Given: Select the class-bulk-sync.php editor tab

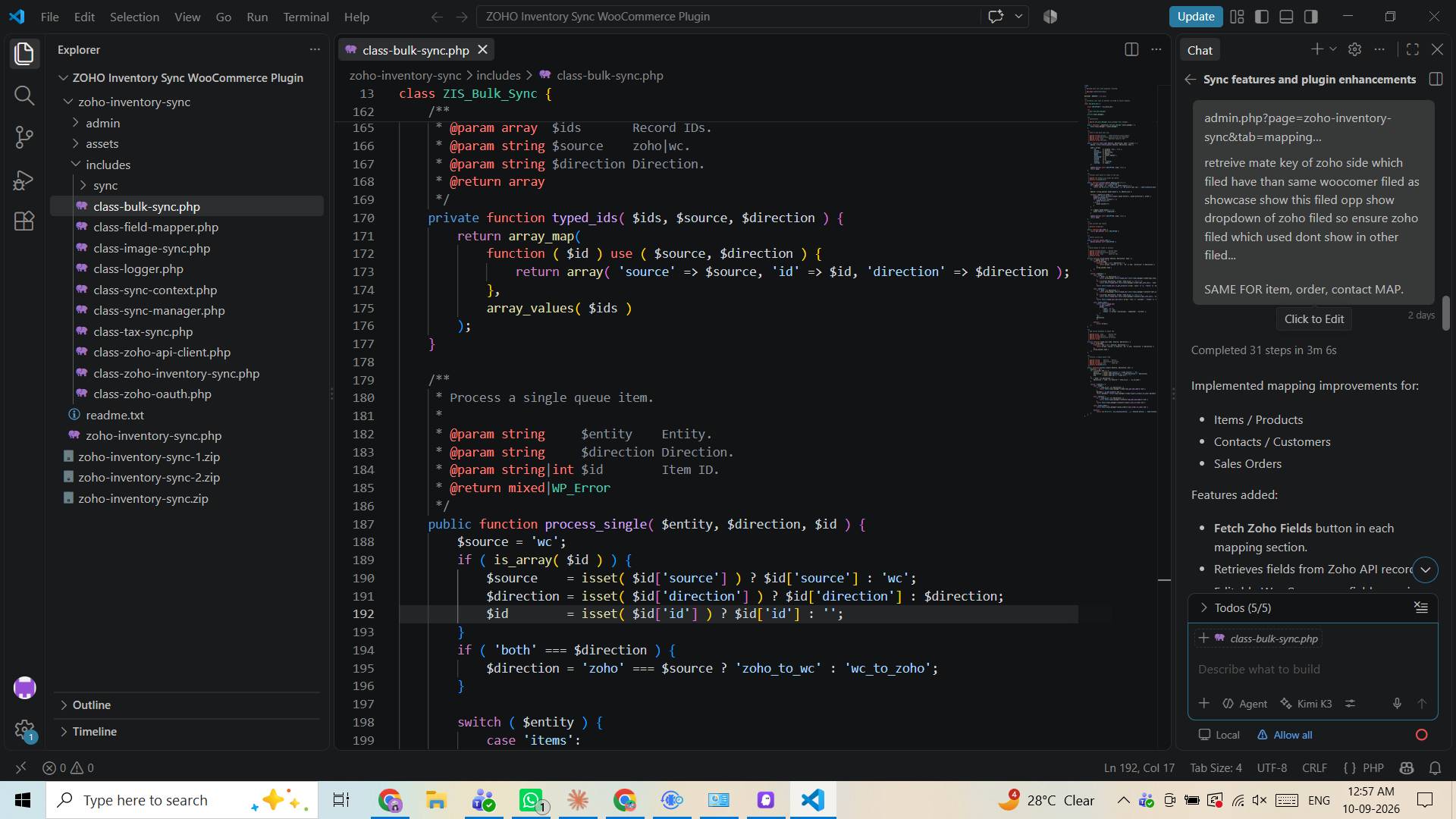Looking at the screenshot, I should [416, 50].
